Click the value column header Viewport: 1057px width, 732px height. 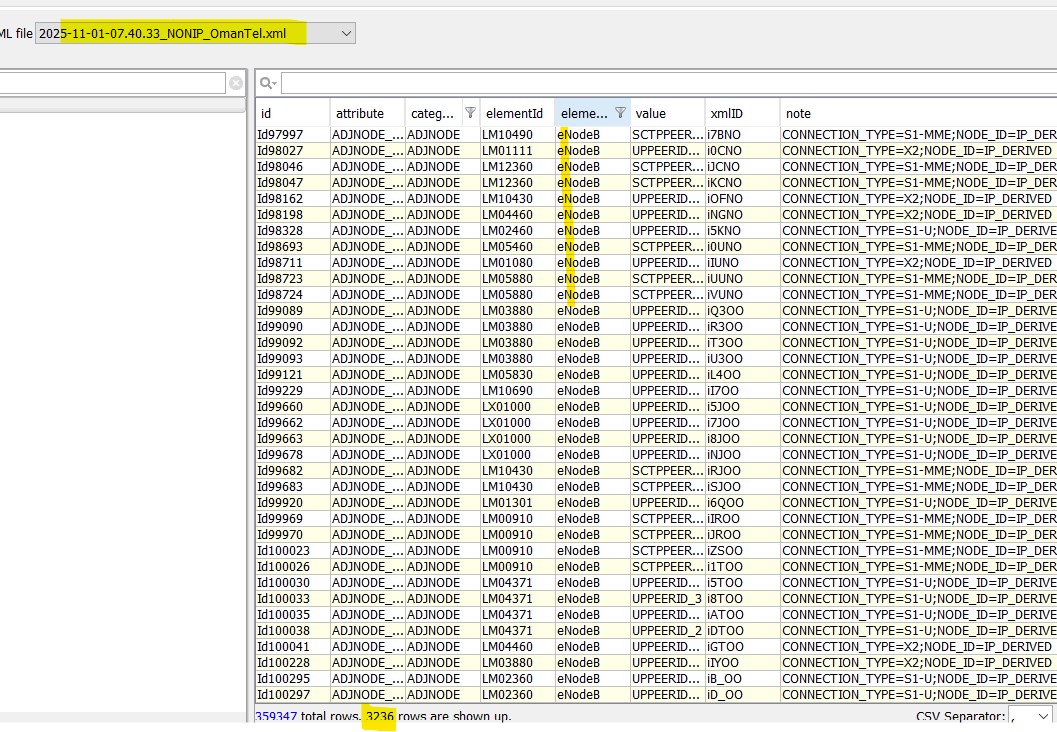coord(665,113)
